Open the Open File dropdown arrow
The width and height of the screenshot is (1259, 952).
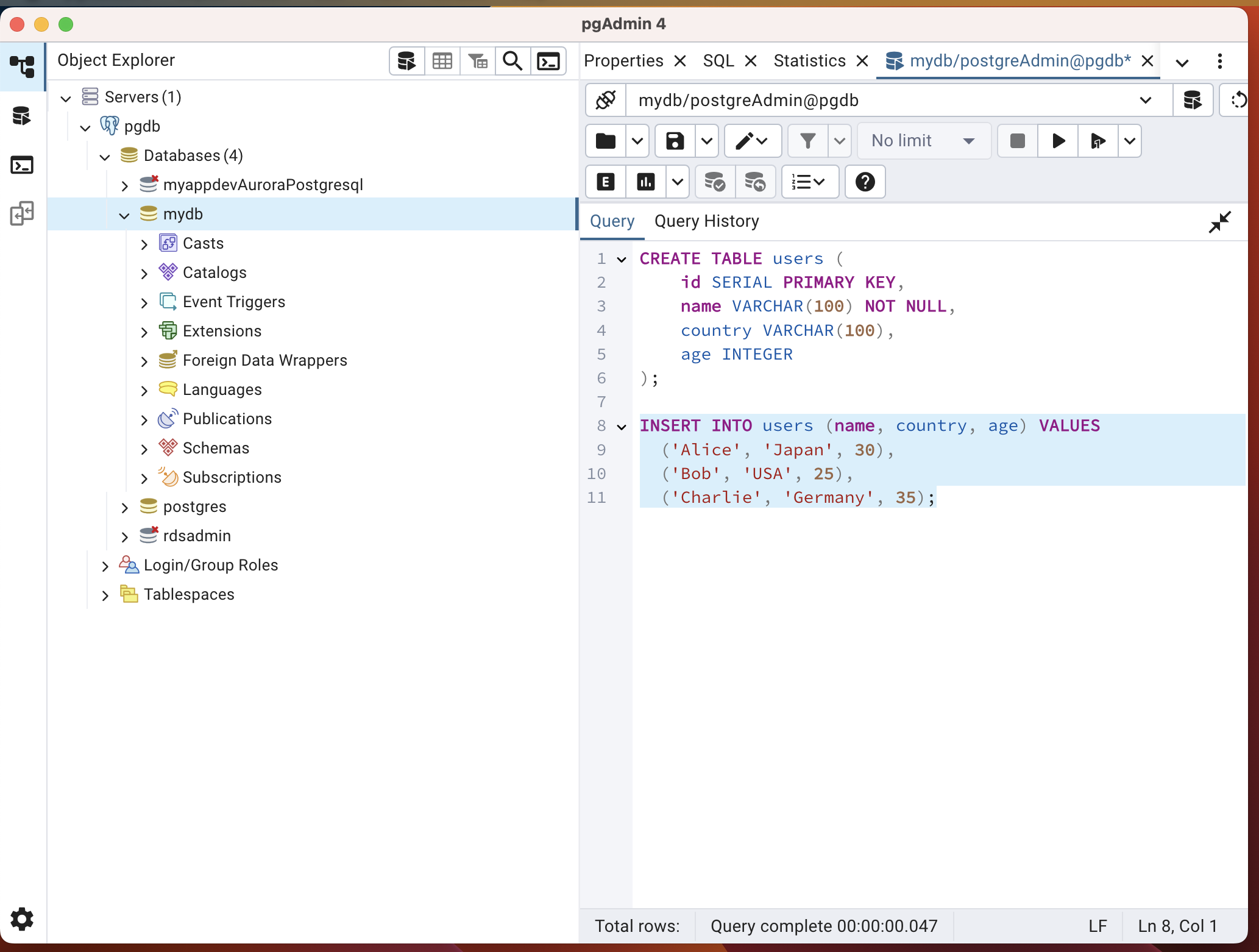coord(637,141)
